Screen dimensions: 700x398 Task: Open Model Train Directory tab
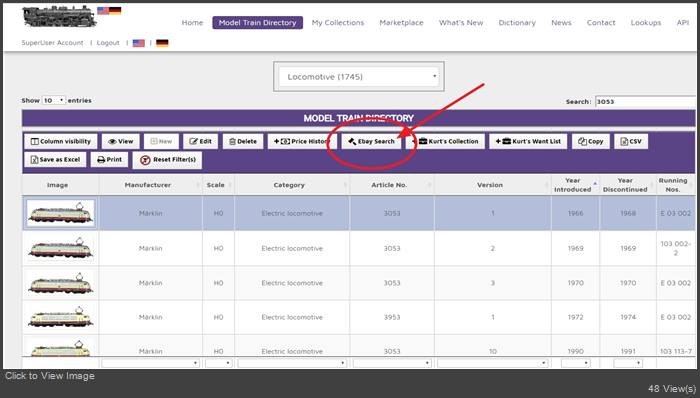tap(258, 23)
